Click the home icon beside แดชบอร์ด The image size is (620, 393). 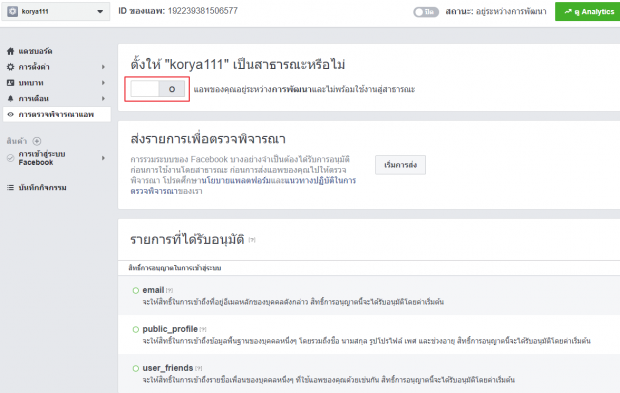click(11, 51)
